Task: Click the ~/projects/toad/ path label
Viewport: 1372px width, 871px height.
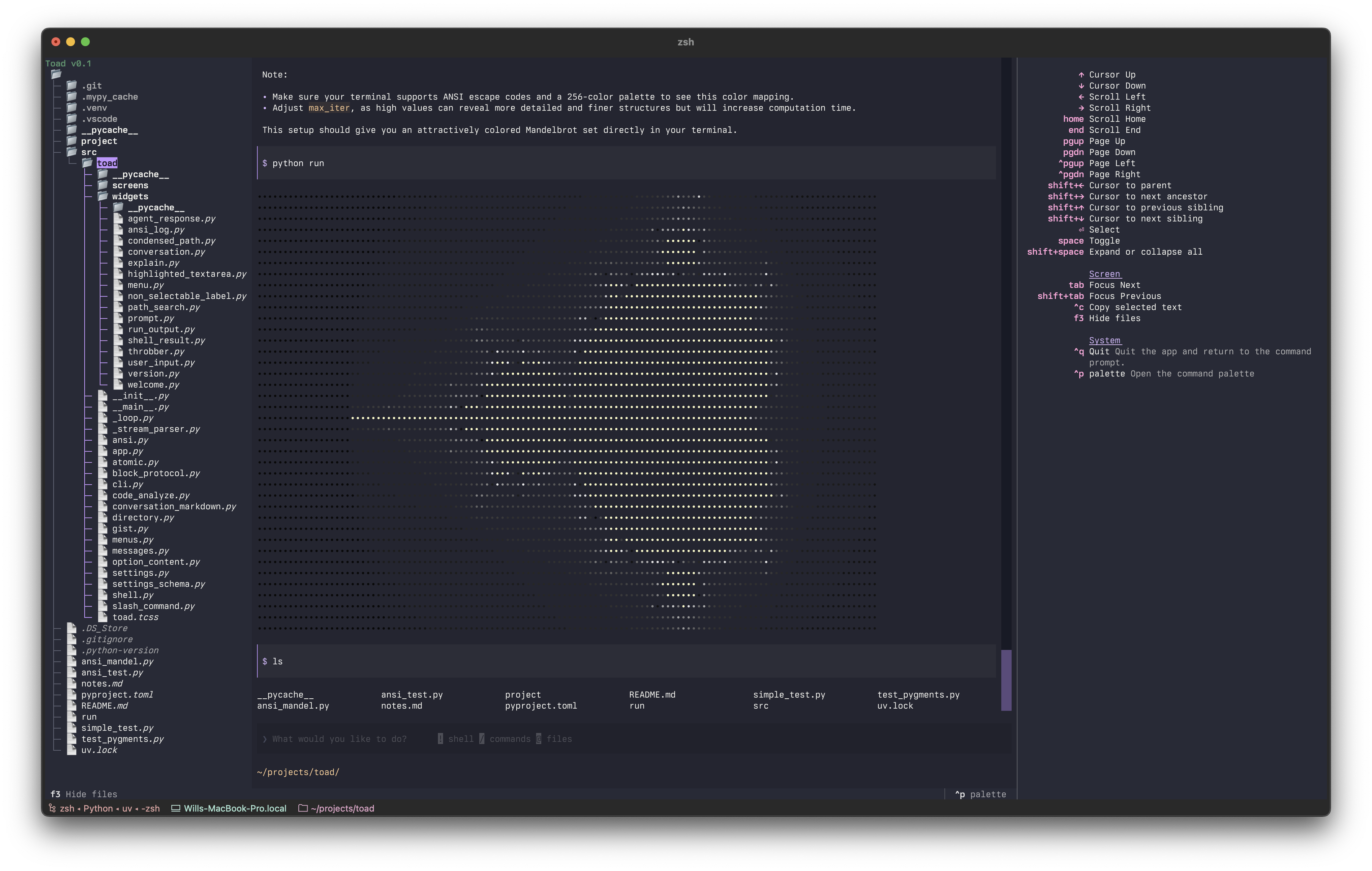Action: pos(298,772)
